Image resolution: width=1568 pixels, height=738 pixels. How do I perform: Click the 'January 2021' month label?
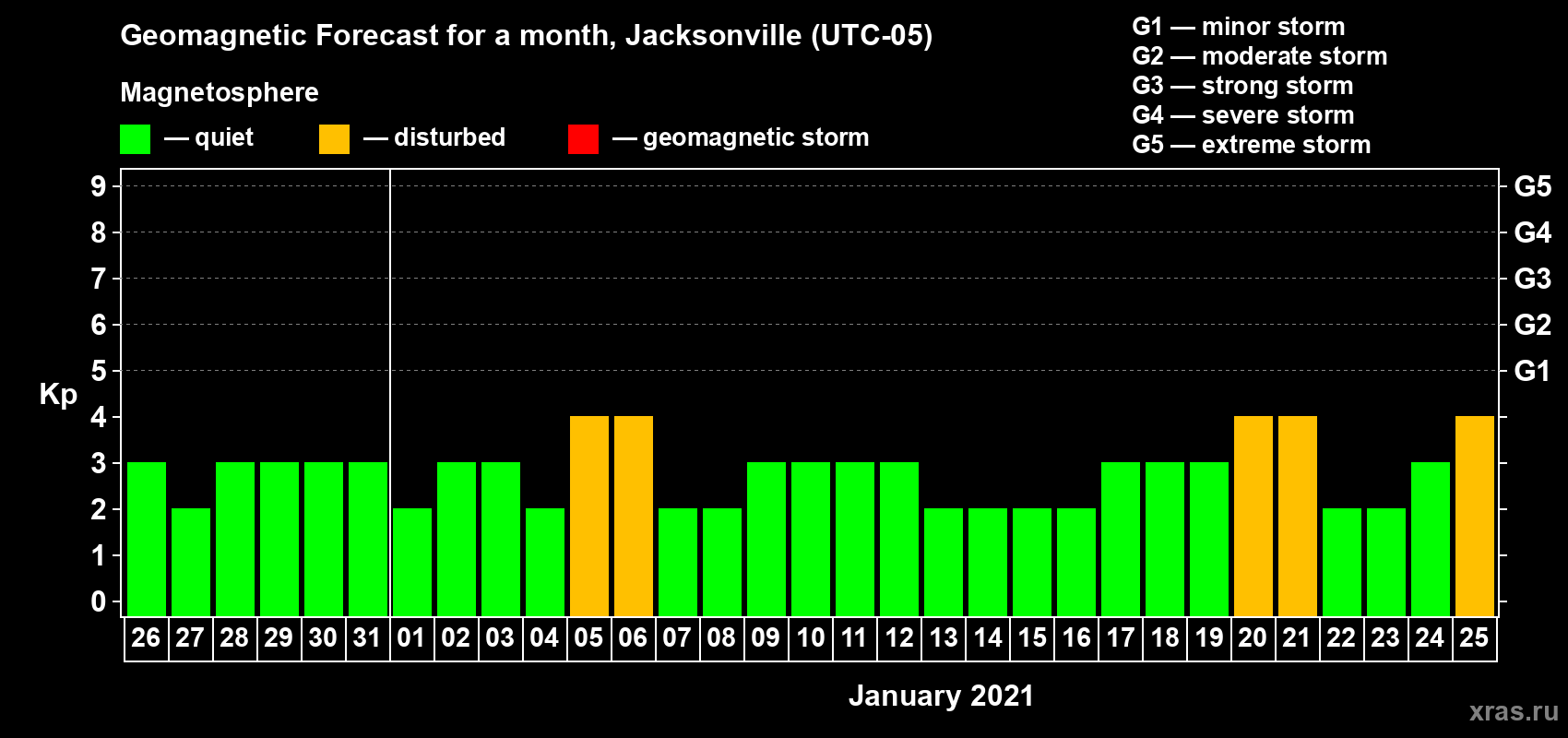click(x=942, y=696)
